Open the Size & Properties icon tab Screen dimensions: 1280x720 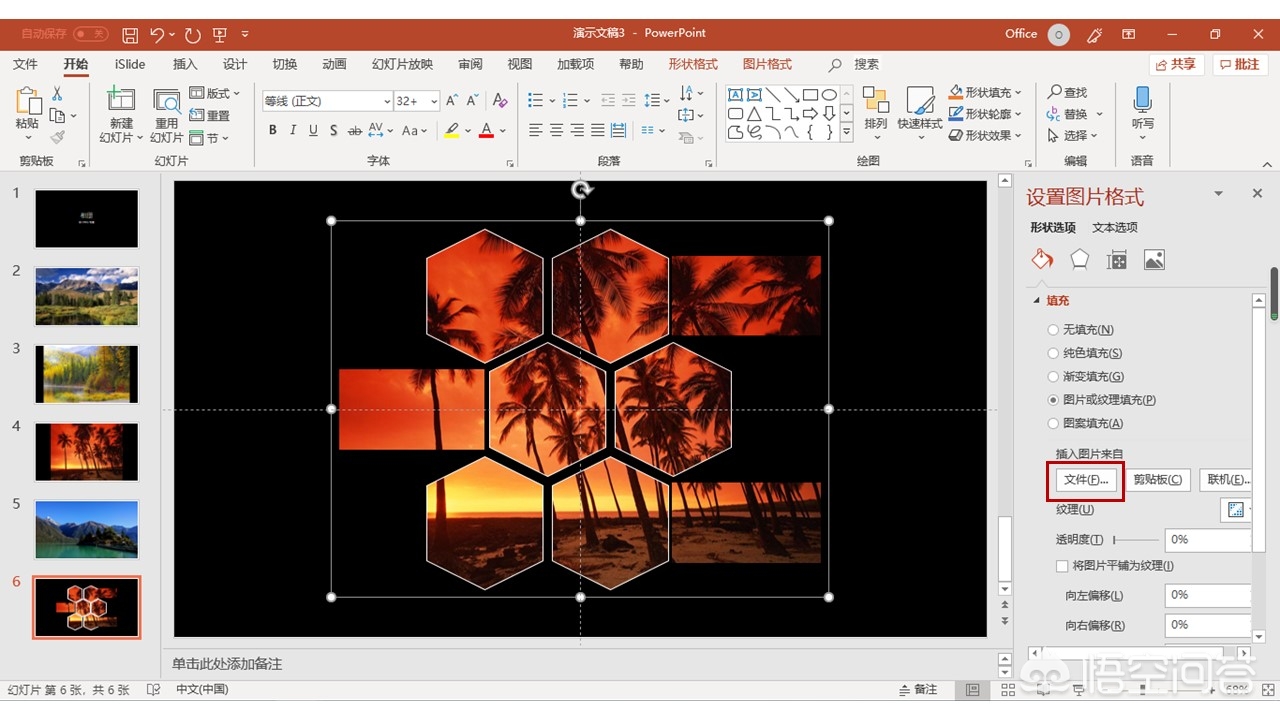[1117, 260]
